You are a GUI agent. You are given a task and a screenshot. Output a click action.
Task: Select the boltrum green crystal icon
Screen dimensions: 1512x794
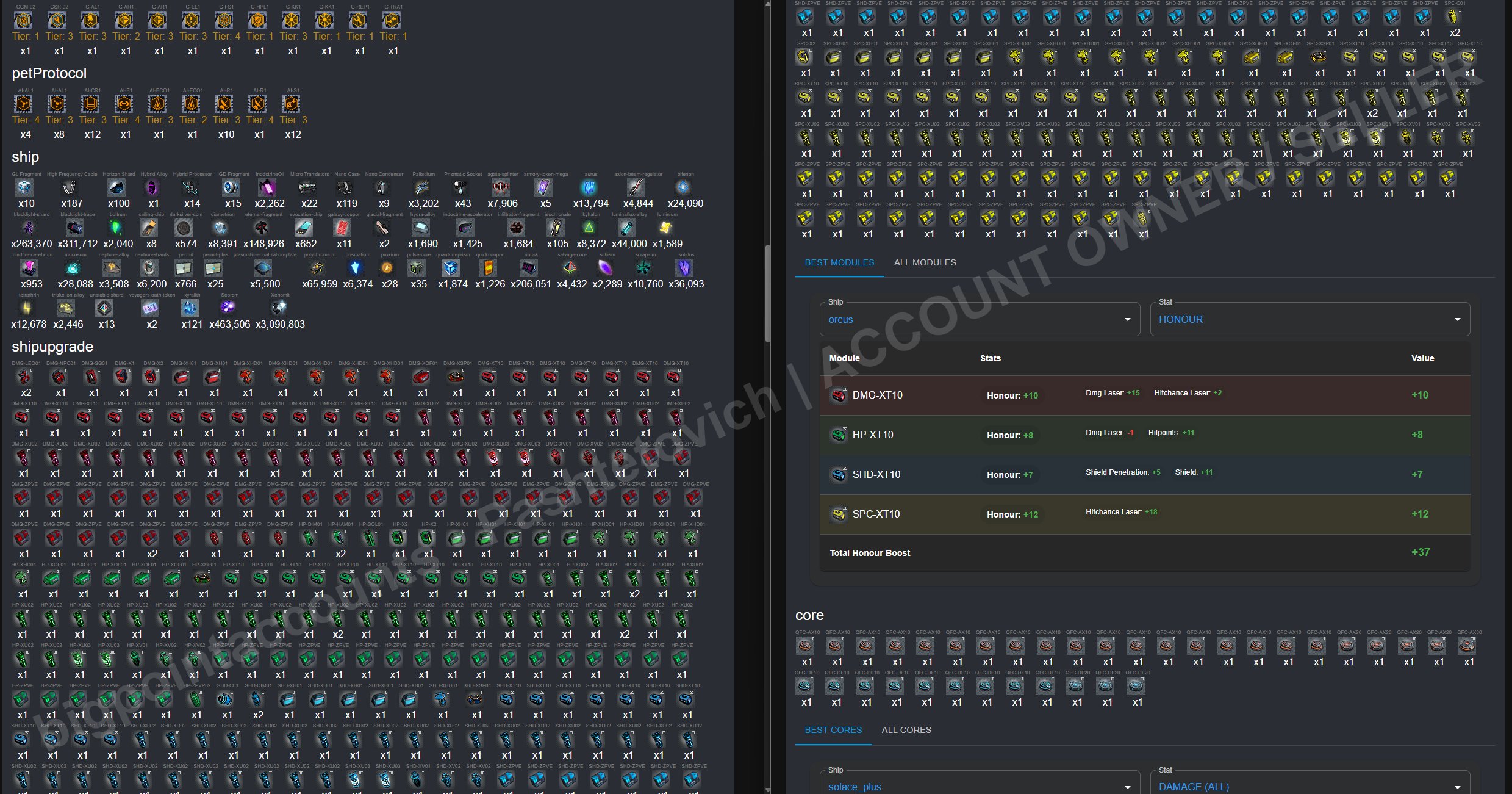click(x=116, y=228)
